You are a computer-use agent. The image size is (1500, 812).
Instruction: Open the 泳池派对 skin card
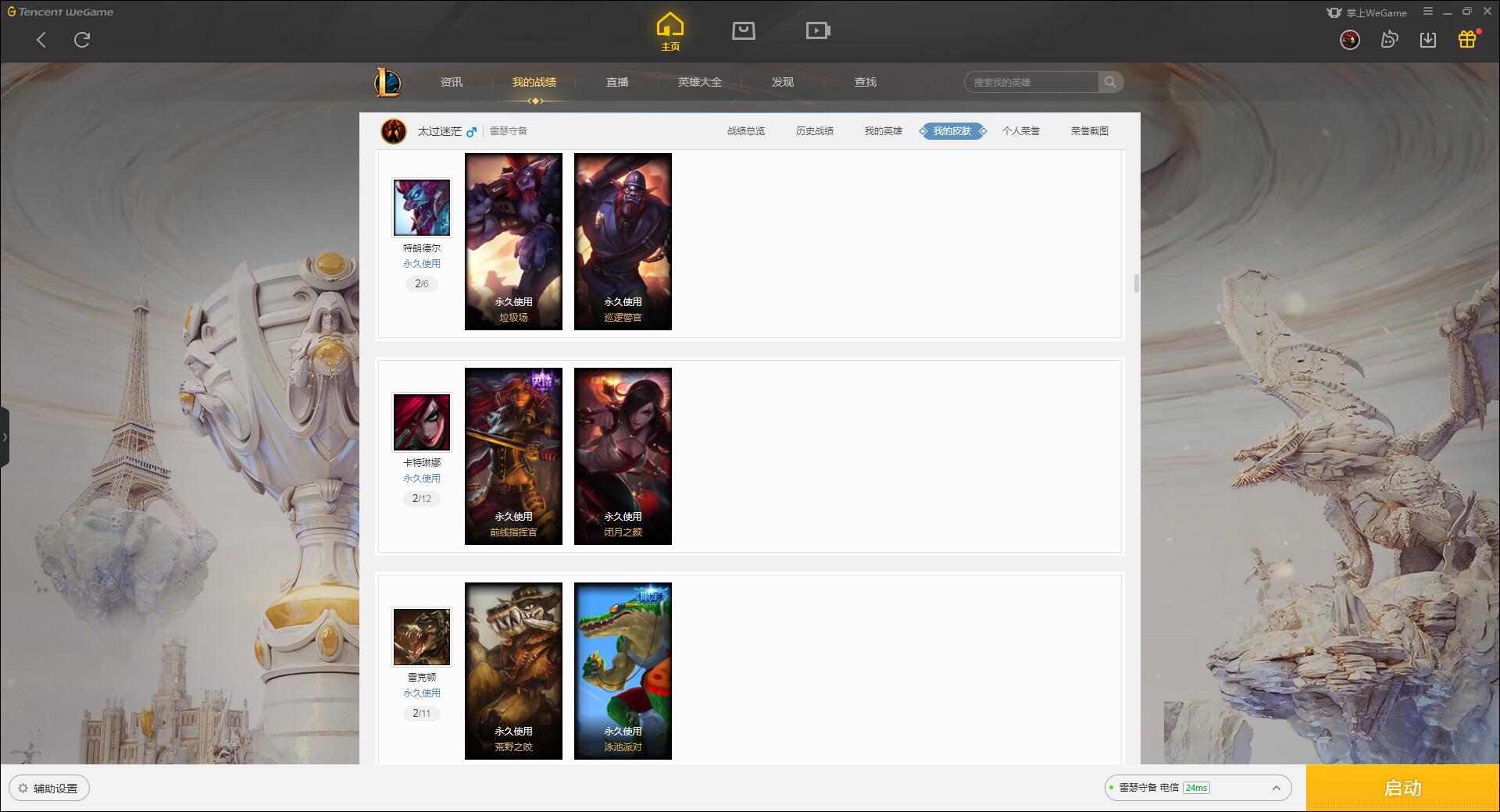623,671
